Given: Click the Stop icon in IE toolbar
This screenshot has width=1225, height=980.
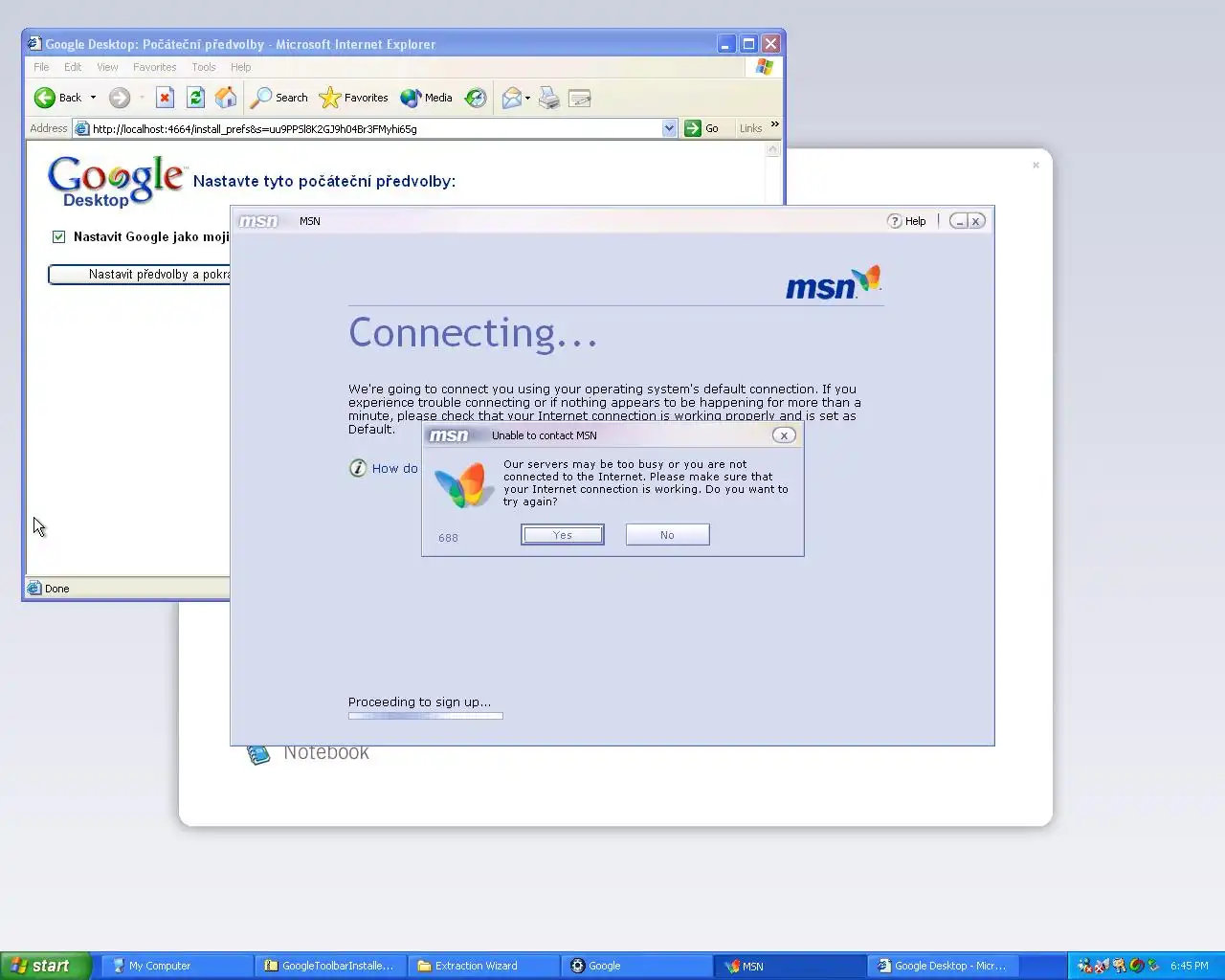Looking at the screenshot, I should 165,98.
